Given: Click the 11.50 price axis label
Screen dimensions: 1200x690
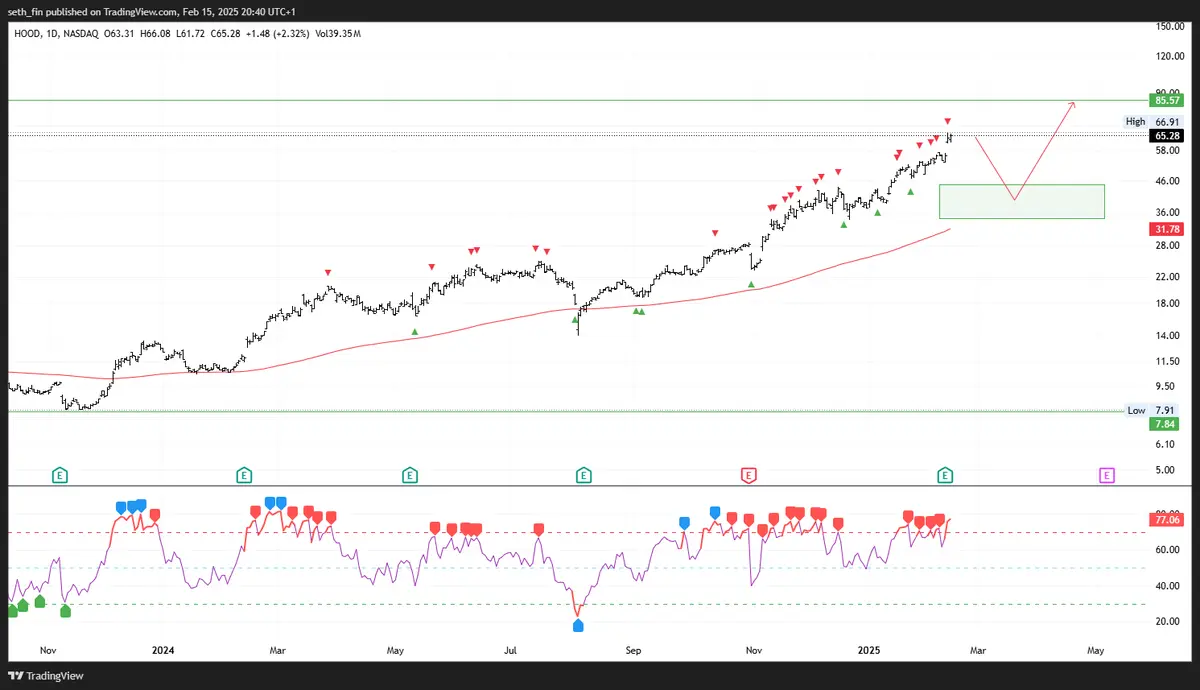Looking at the screenshot, I should coord(1167,361).
